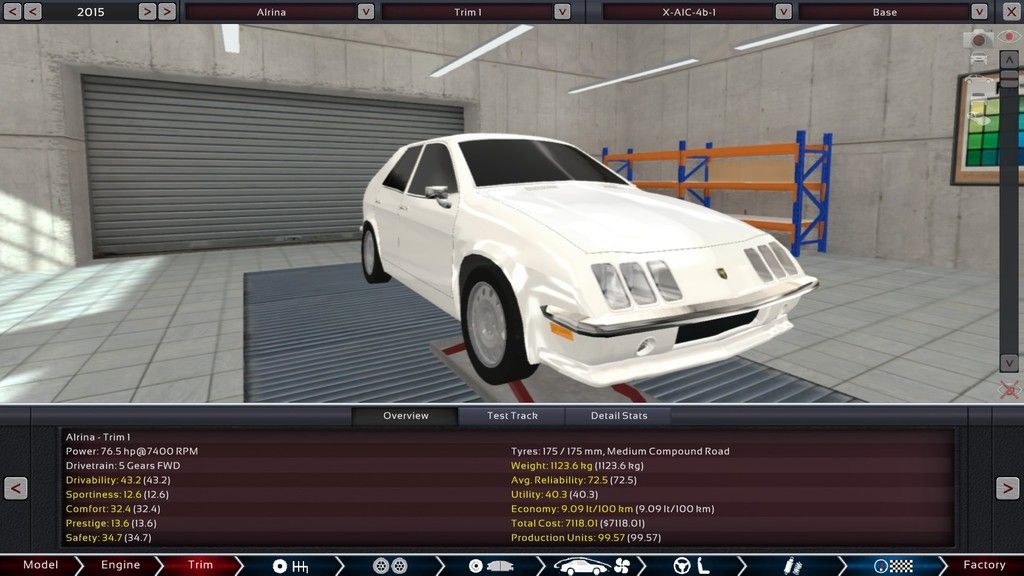The image size is (1024, 576).
Task: Show previous stats page with left arrow
Action: (16, 488)
